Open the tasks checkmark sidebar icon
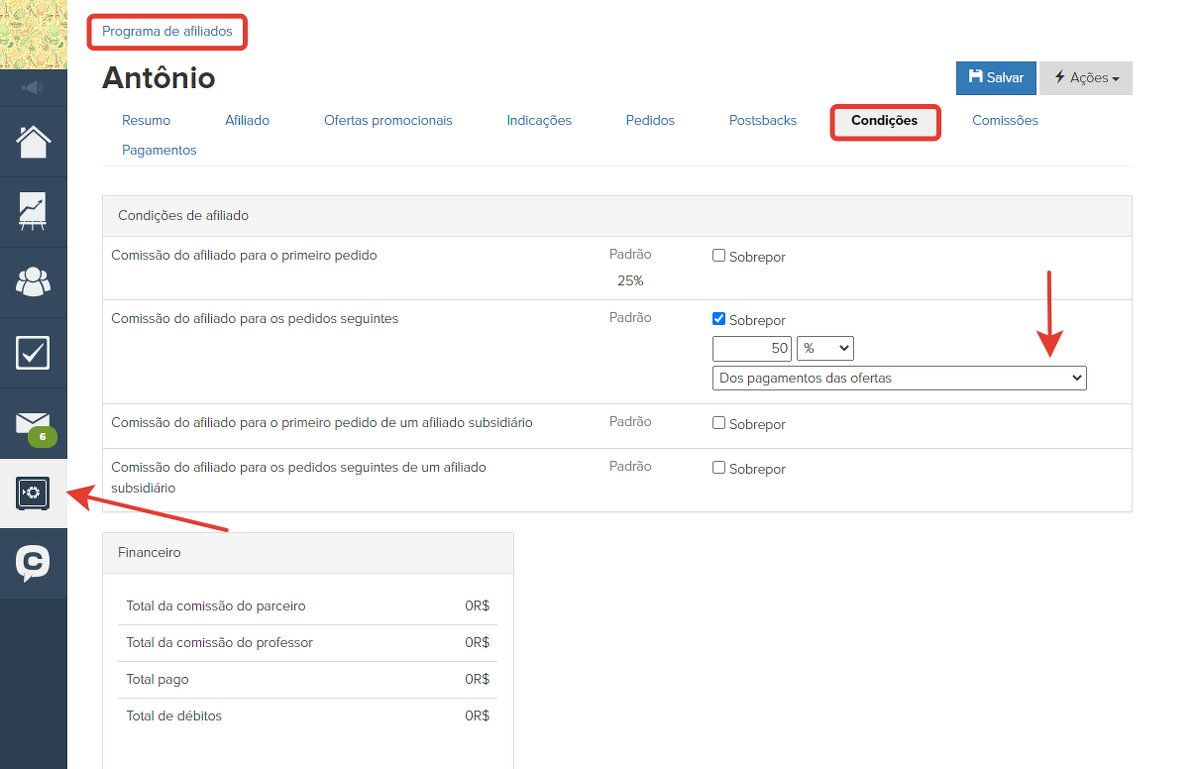The image size is (1200, 769). tap(33, 352)
